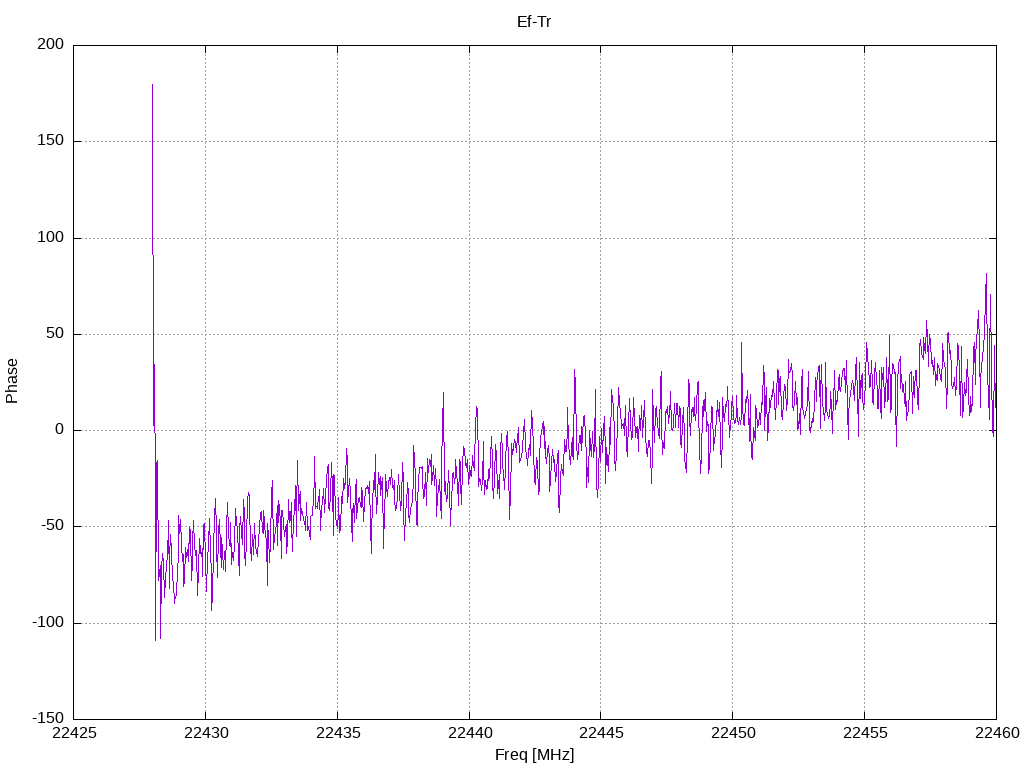
Task: Click the 22435 x-axis tick label
Action: click(x=338, y=733)
